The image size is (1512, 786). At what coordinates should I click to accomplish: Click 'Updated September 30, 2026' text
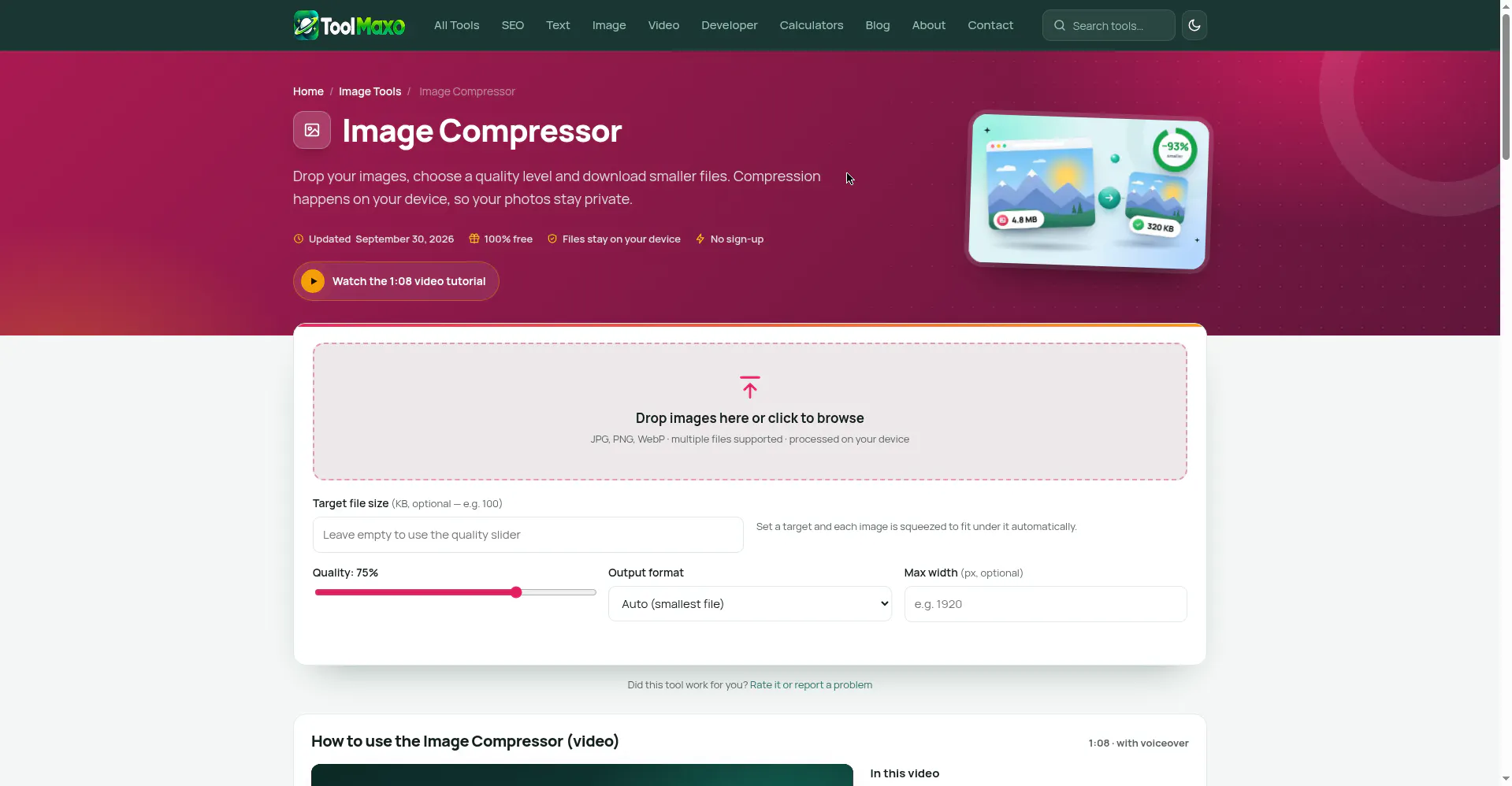(381, 239)
